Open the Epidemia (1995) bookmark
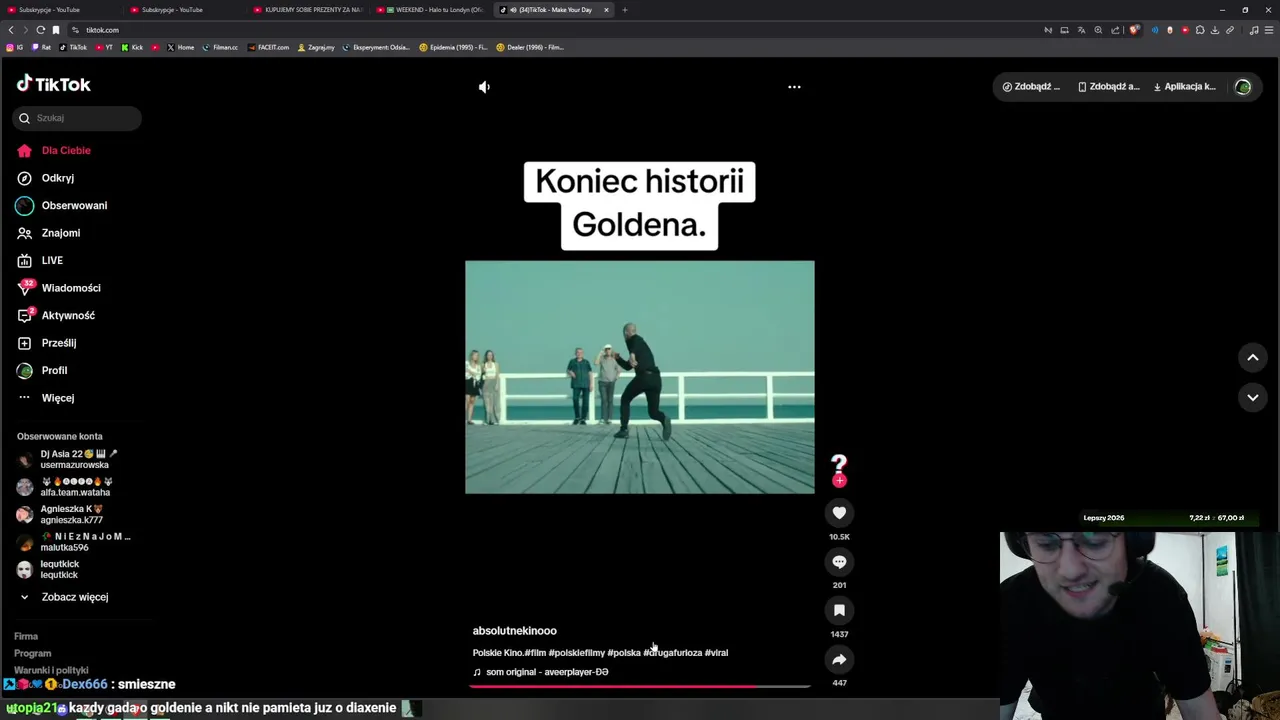 [454, 47]
